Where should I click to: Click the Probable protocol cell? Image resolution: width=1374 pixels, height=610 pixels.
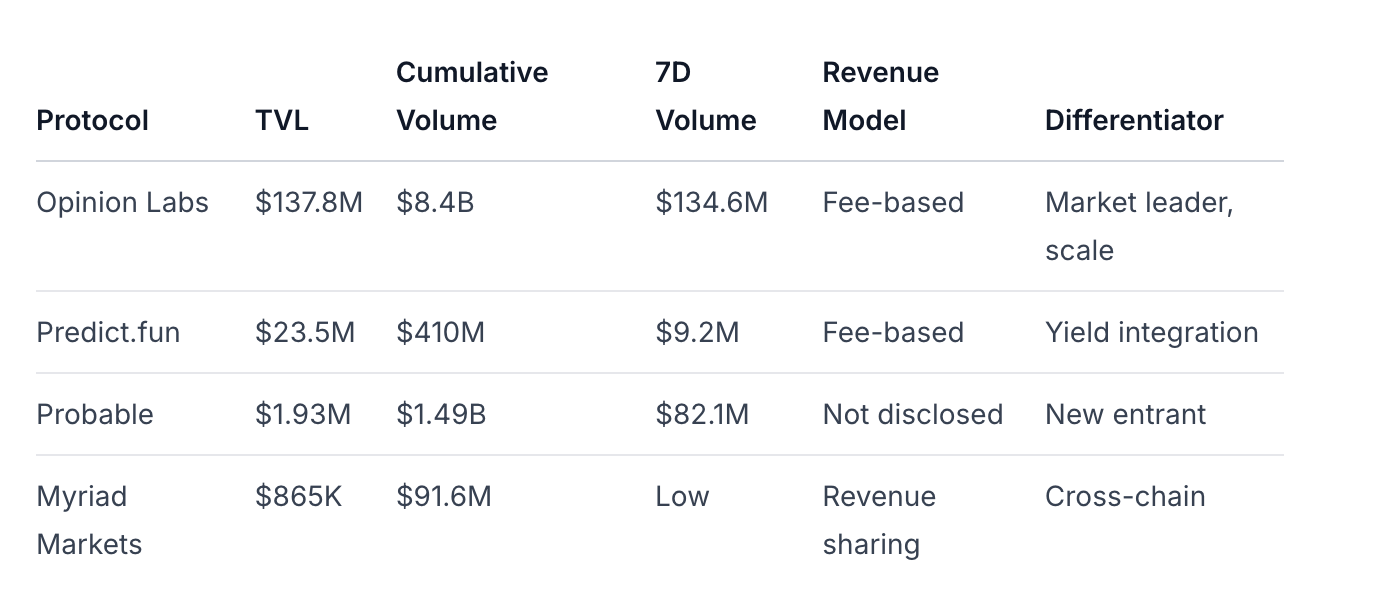click(x=95, y=415)
